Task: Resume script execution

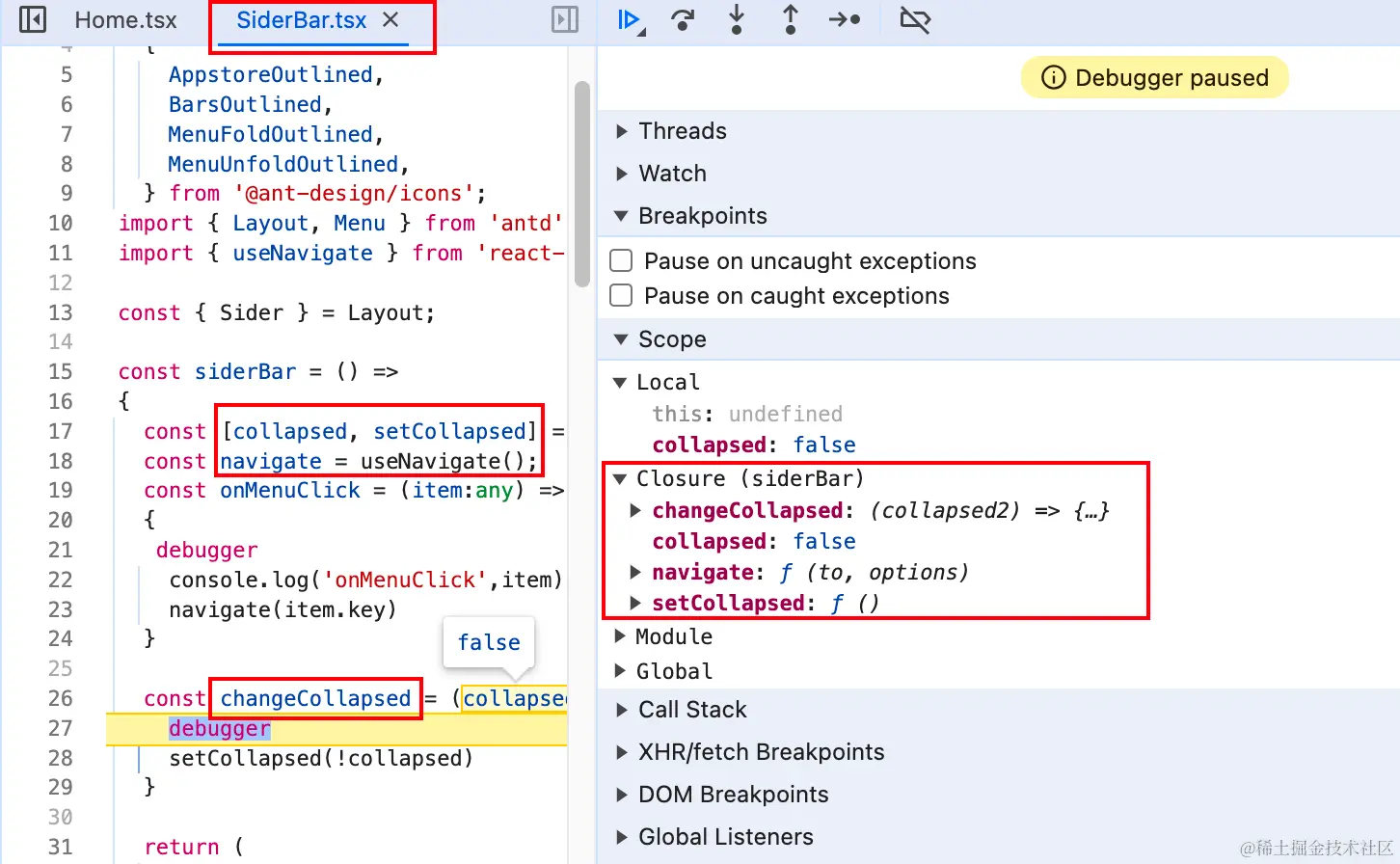Action: tap(632, 19)
